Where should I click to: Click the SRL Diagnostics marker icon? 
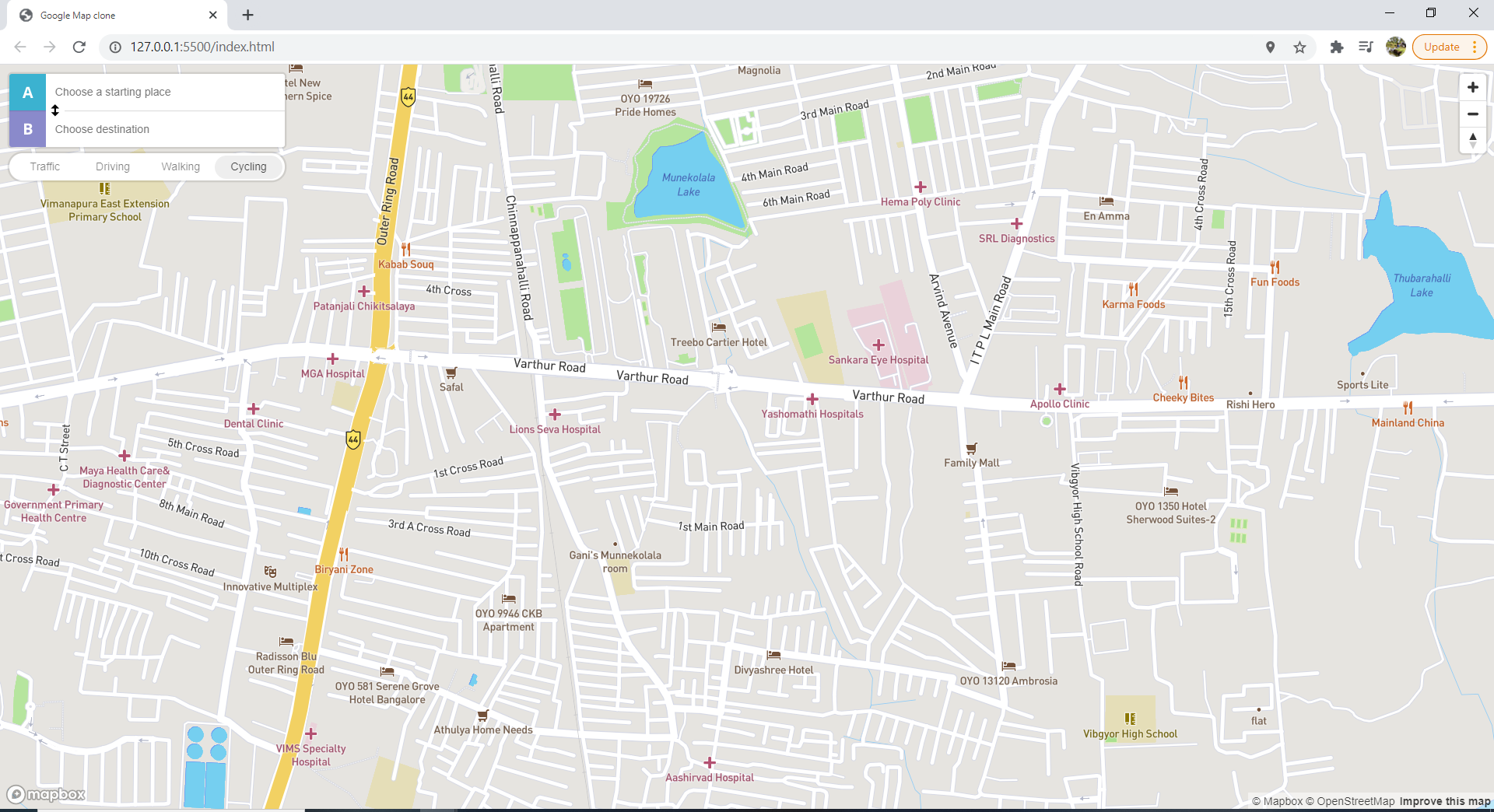click(1016, 224)
